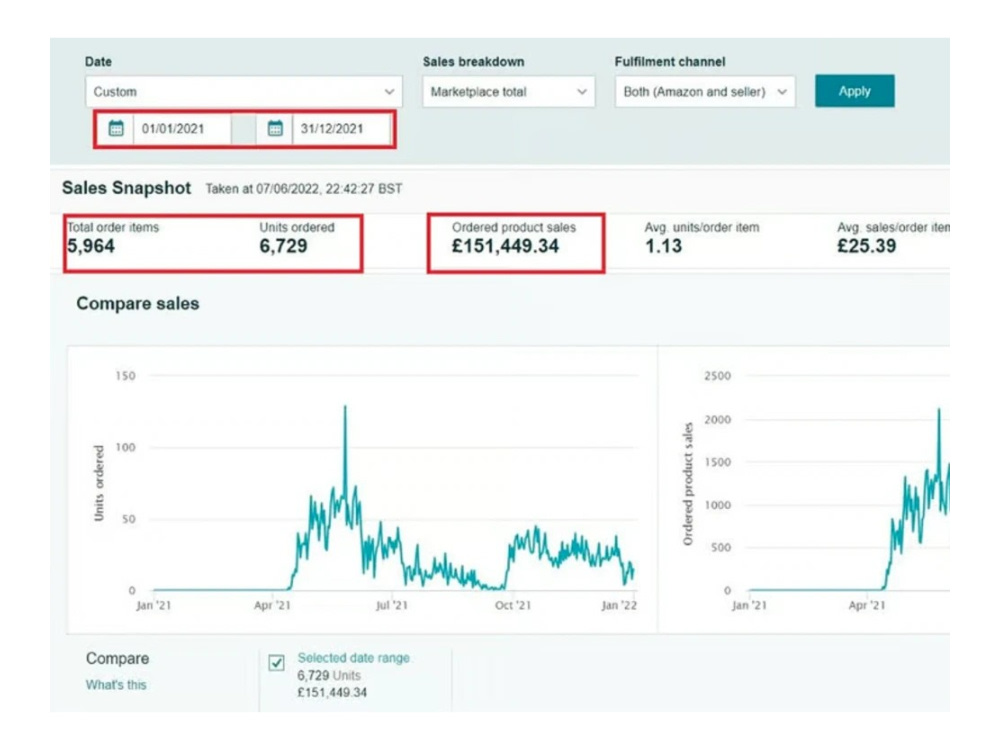Open the Both (Amazon and seller) dropdown
The height and width of the screenshot is (750, 1000).
(705, 92)
